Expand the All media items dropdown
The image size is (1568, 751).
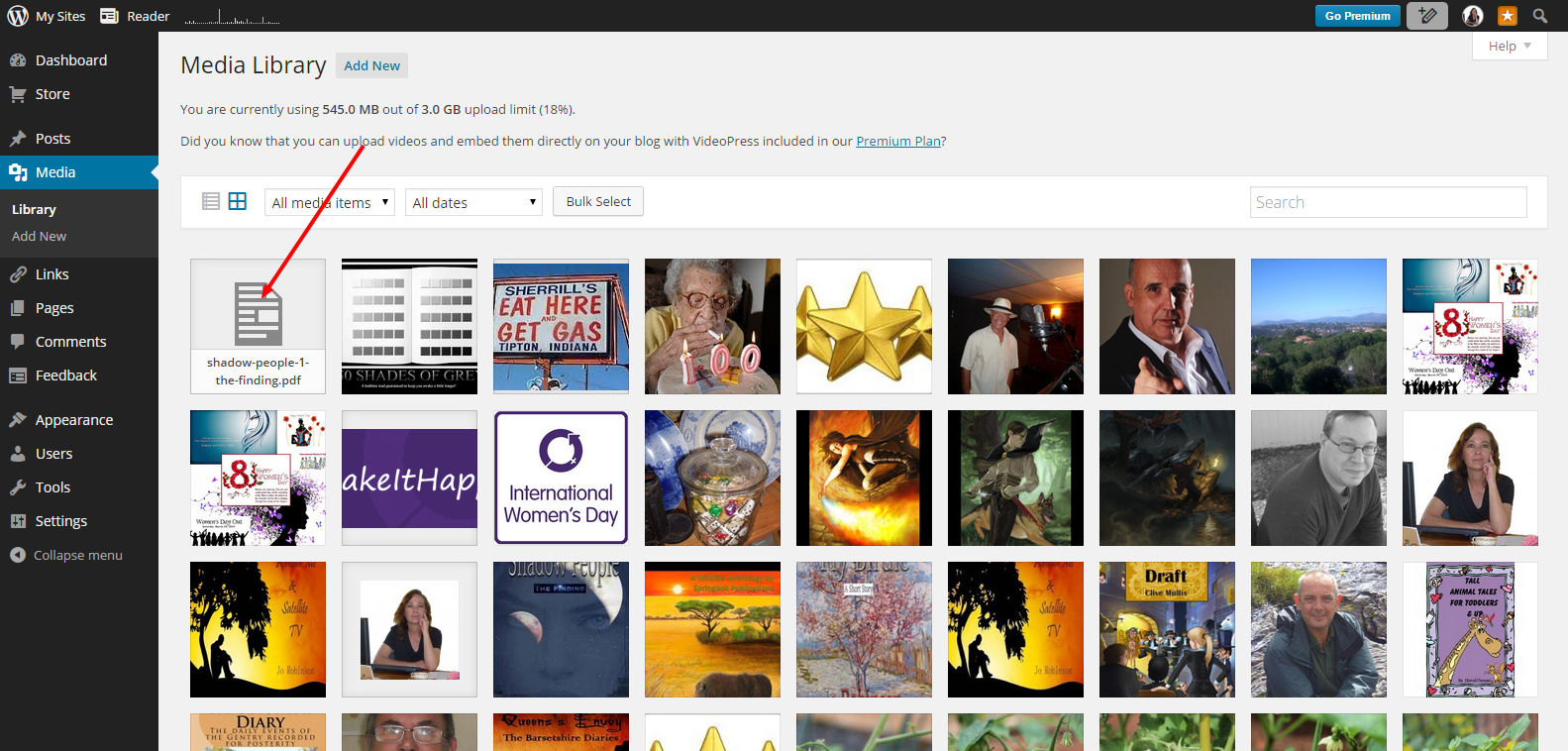pos(330,202)
